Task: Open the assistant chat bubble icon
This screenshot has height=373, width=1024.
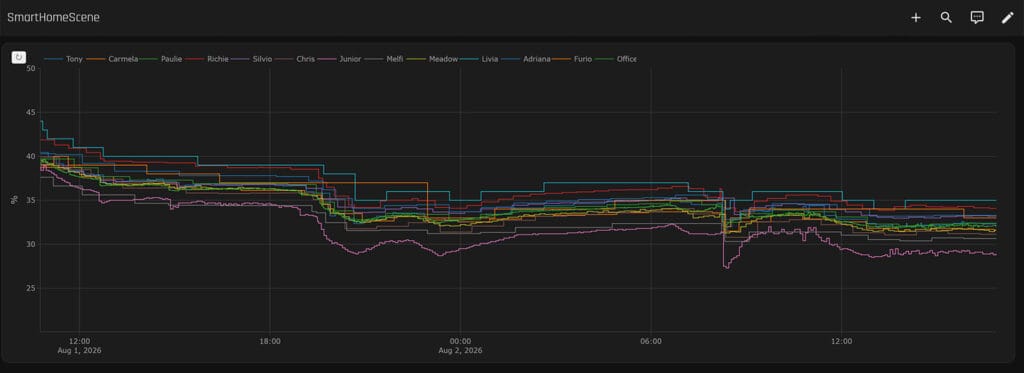Action: (x=977, y=18)
